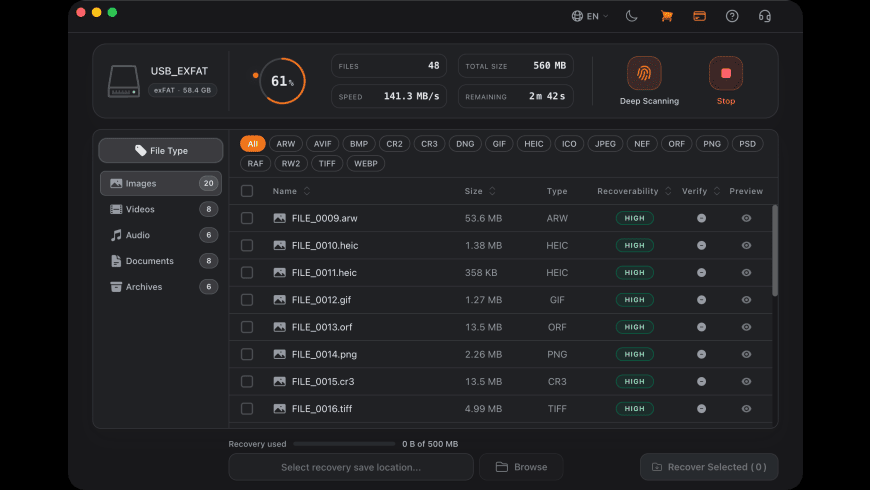Open the language selector EN dropdown

tap(590, 16)
